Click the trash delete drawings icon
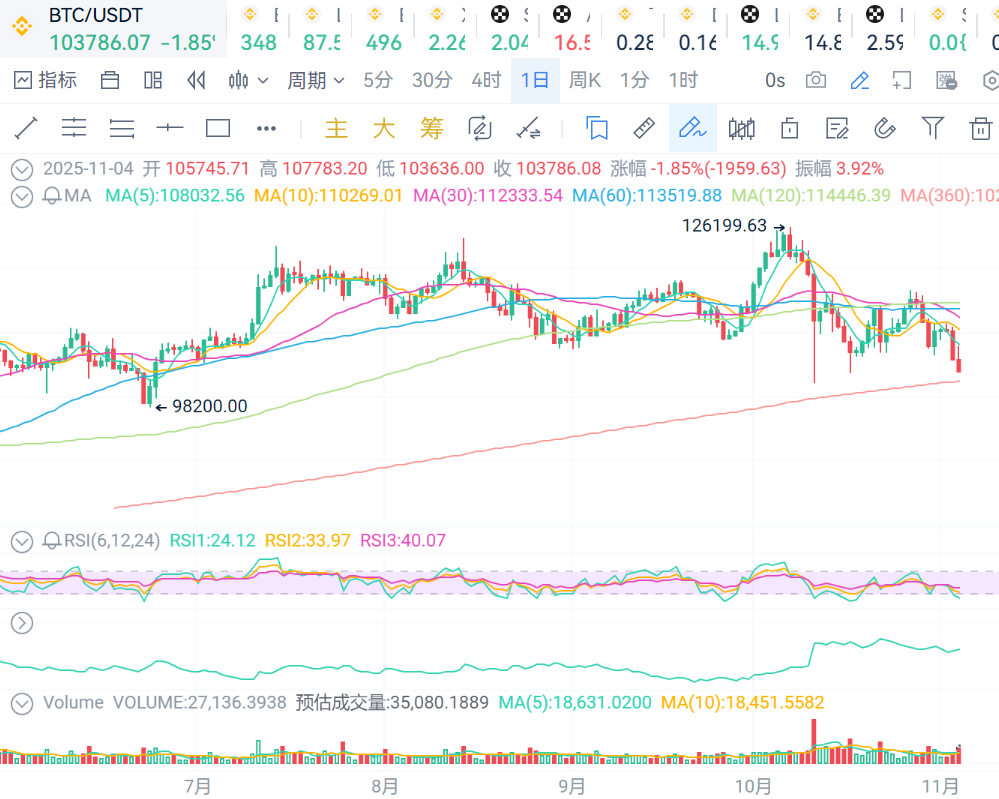 [x=980, y=128]
